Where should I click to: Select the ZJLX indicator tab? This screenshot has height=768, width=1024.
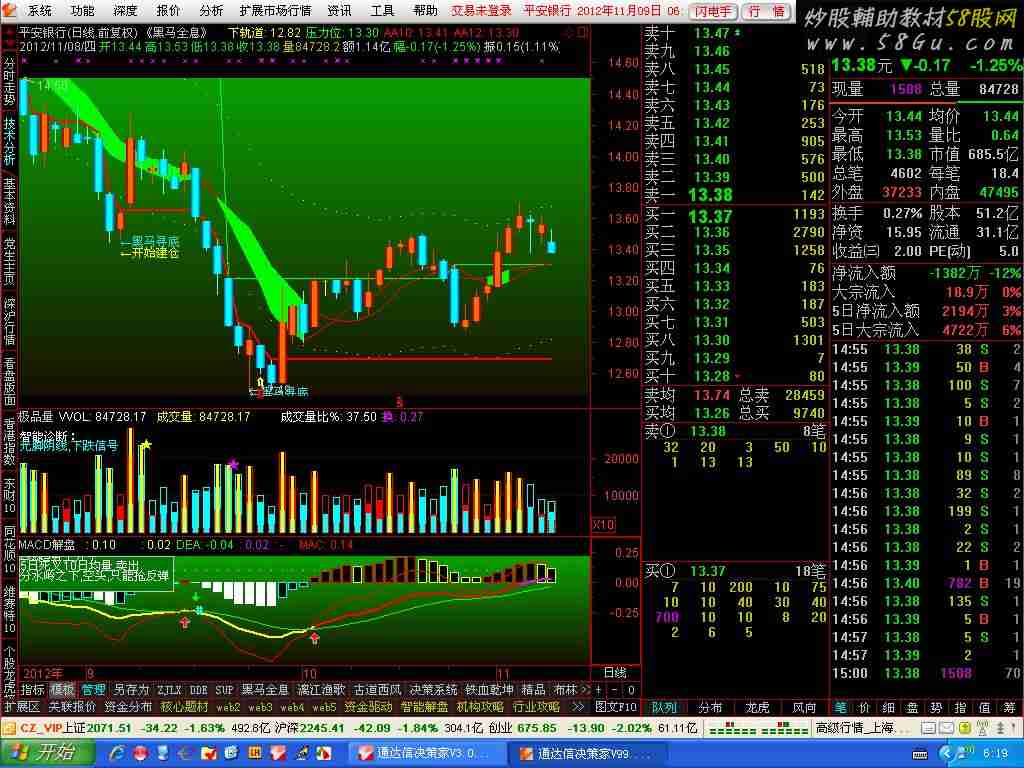169,690
